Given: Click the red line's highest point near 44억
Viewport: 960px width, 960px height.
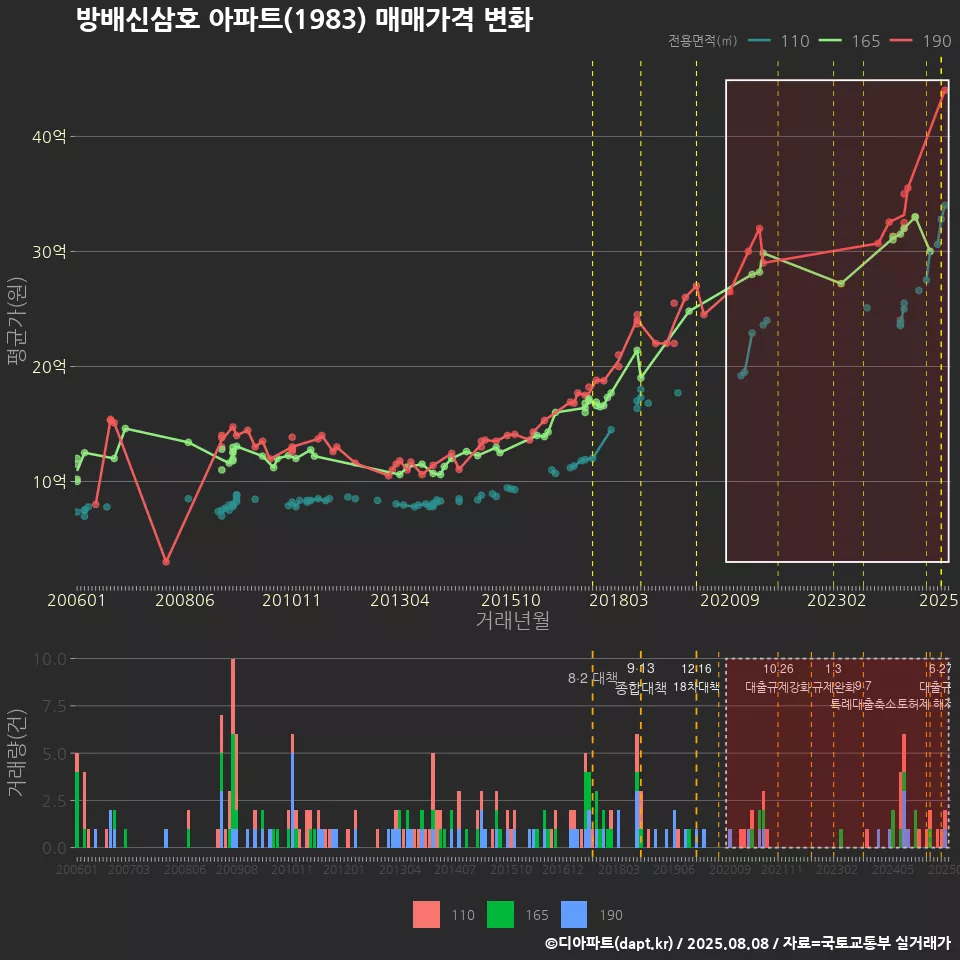Looking at the screenshot, I should tap(945, 91).
